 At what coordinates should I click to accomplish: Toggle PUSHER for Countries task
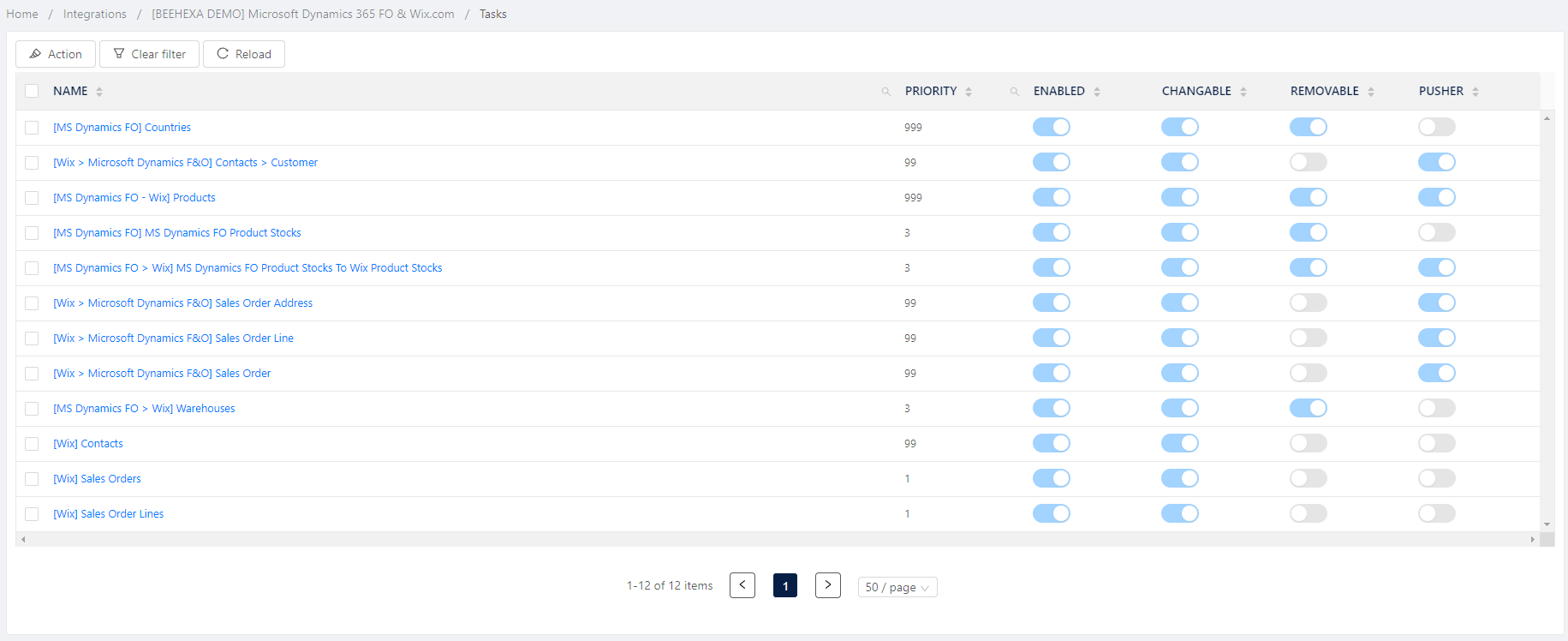click(1437, 127)
